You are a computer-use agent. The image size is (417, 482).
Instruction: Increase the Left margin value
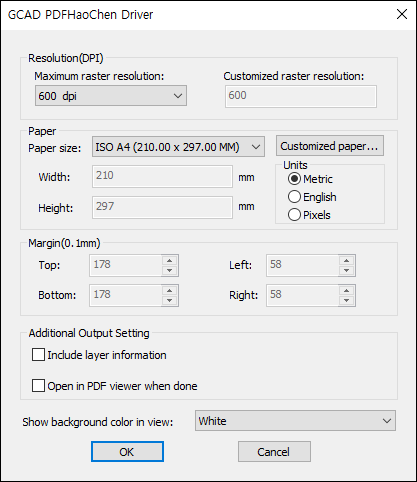[347, 260]
